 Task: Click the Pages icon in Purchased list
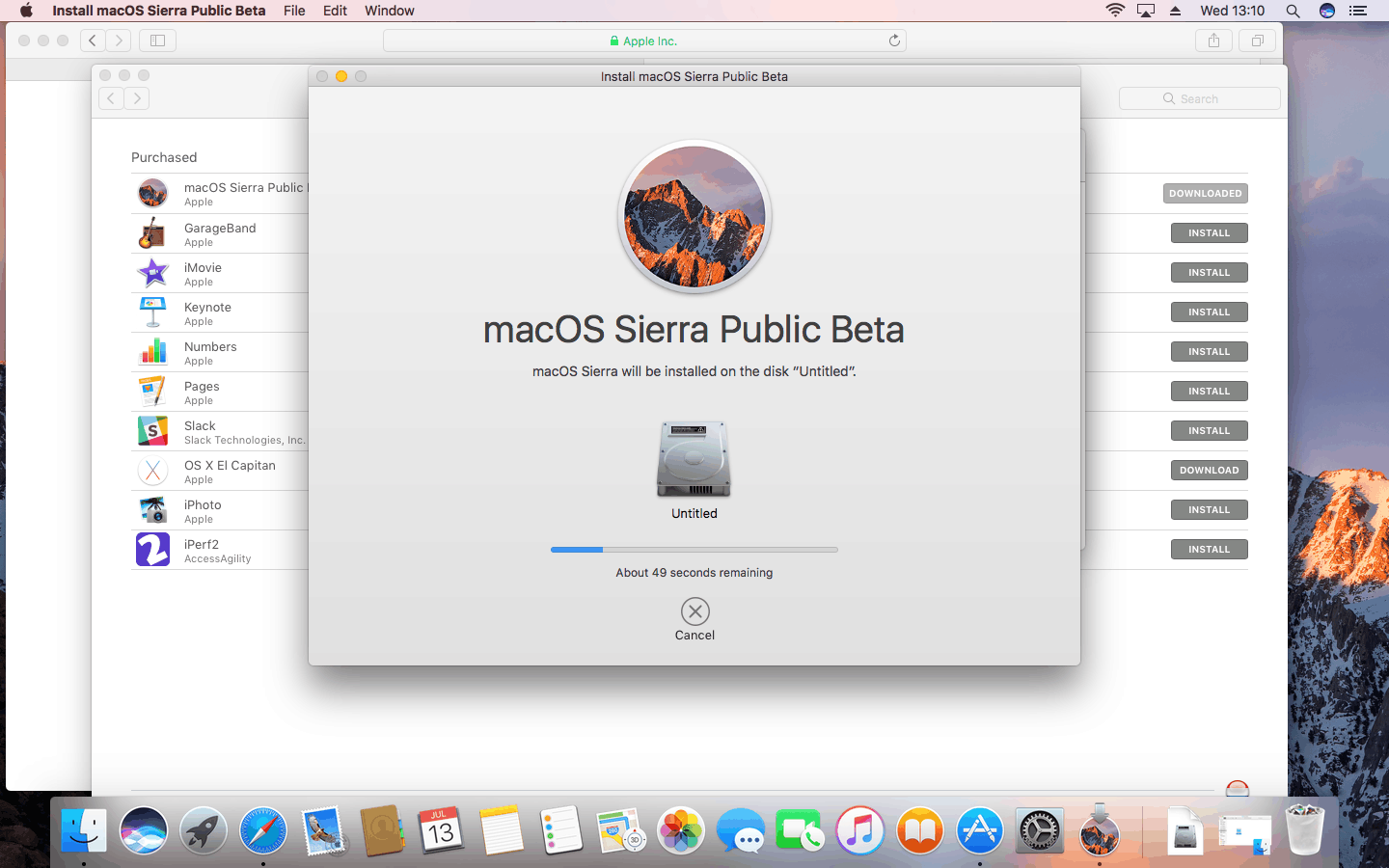pos(152,392)
